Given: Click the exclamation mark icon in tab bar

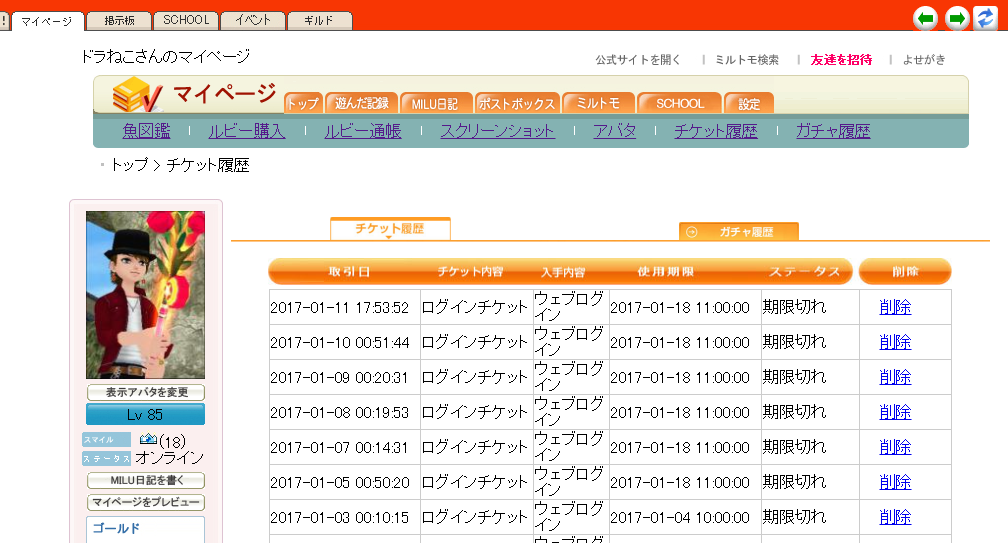Looking at the screenshot, I should click(5, 21).
